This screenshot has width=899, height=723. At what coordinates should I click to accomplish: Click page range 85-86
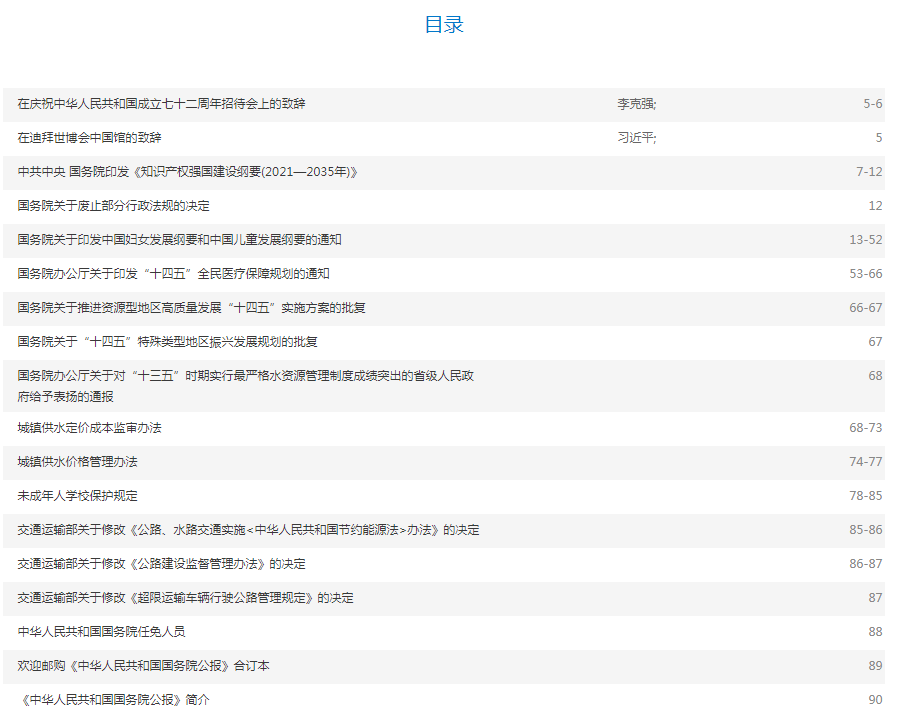(x=866, y=530)
